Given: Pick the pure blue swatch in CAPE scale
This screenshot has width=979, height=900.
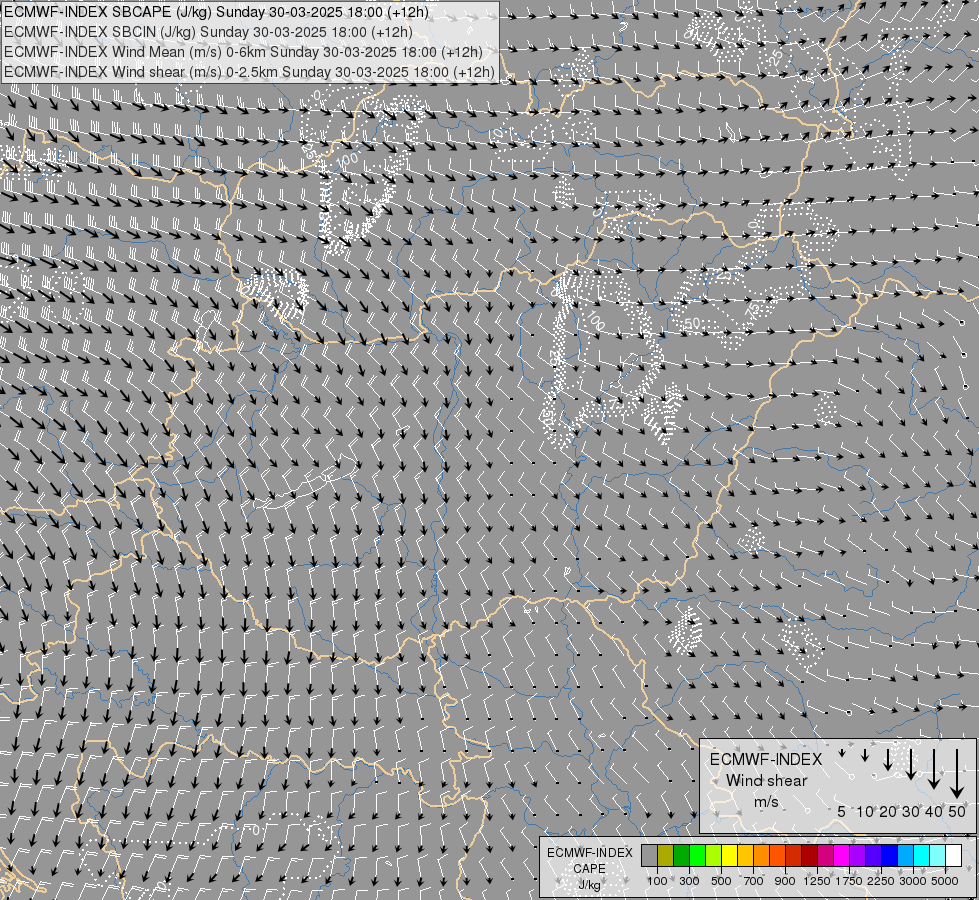Looking at the screenshot, I should [890, 855].
